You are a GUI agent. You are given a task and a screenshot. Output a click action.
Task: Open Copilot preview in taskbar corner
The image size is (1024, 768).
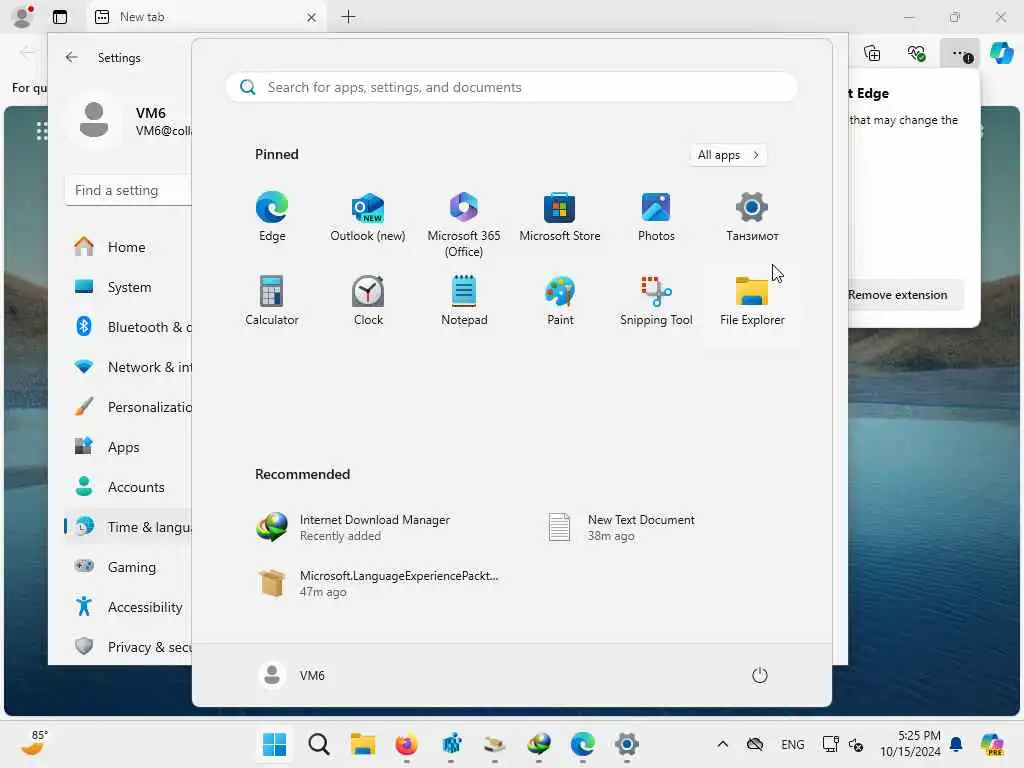pyautogui.click(x=991, y=744)
